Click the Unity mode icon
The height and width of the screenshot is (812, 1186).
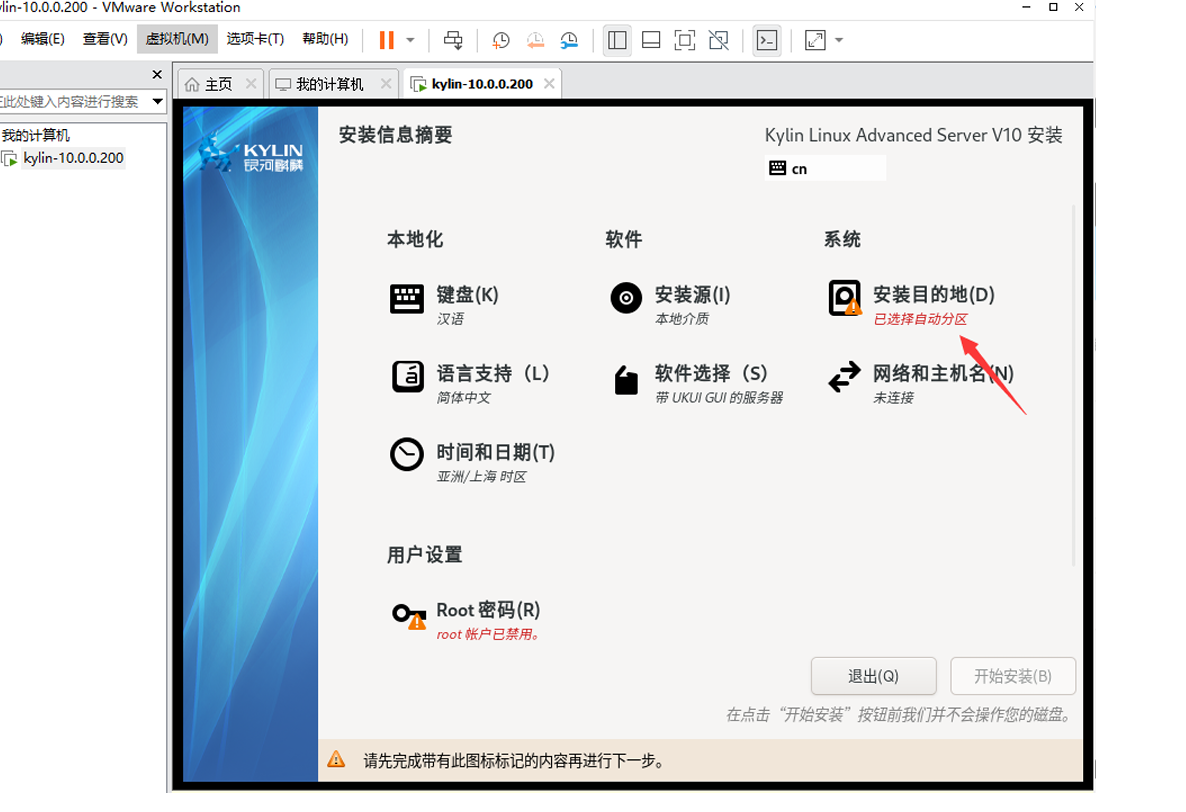click(719, 40)
